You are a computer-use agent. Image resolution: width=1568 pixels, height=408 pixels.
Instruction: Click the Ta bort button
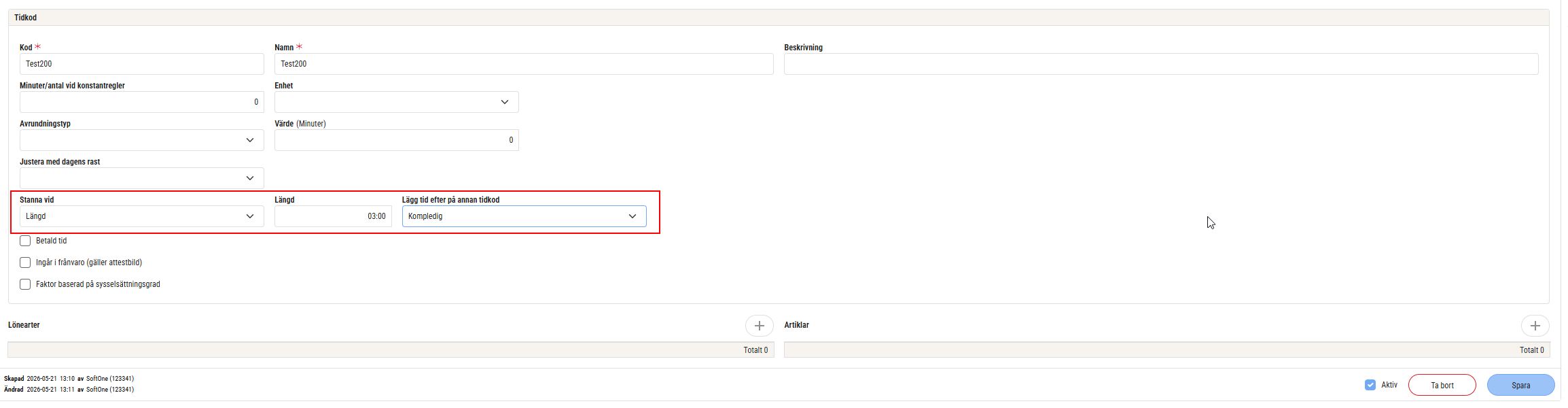[1442, 385]
